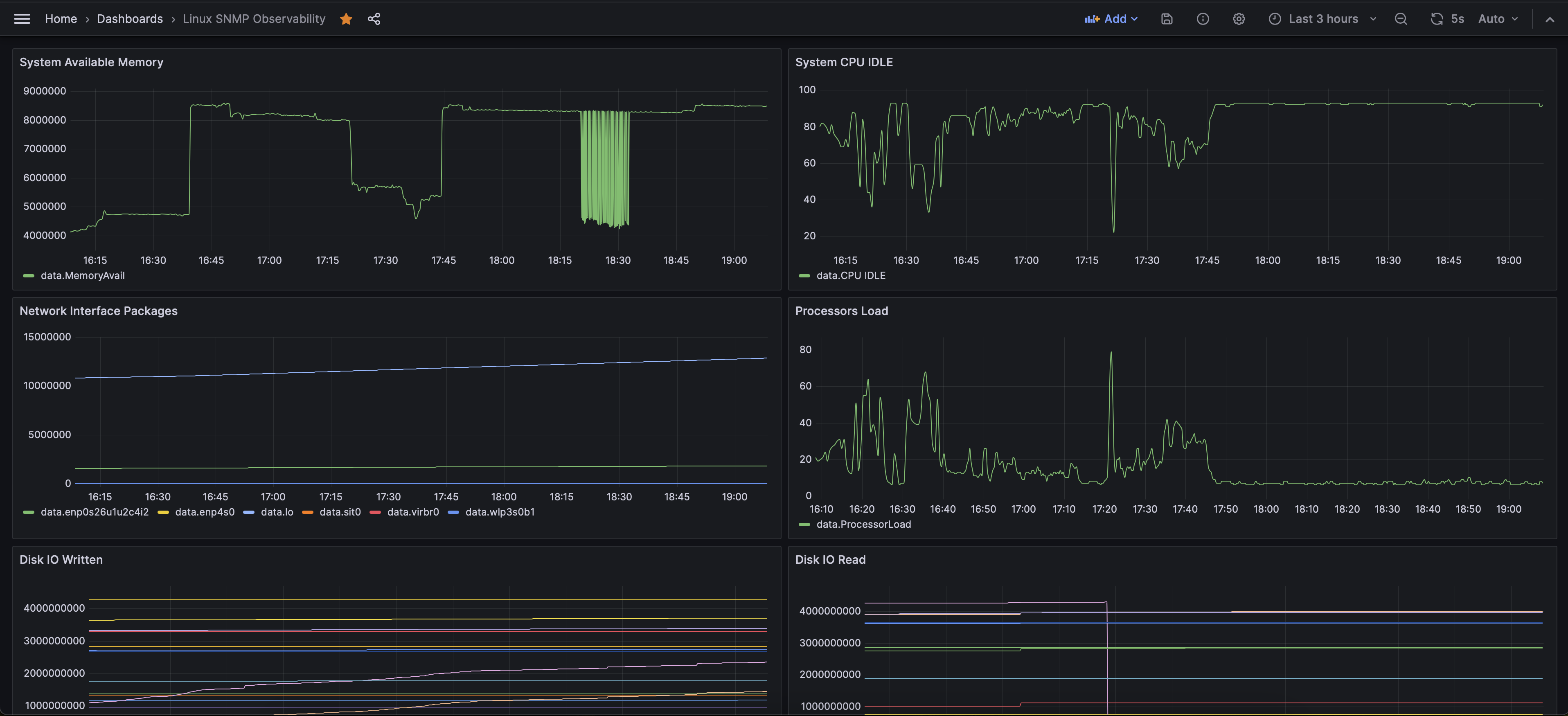Save the dashboard via the disk icon
This screenshot has height=716, width=1568.
pos(1166,19)
